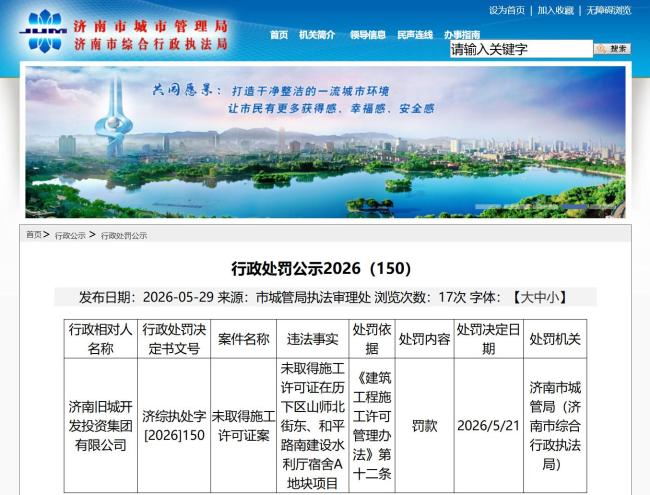Screen dimensions: 650x495
Task: Select the authority cell 济南市城管局
Action: click(x=555, y=426)
